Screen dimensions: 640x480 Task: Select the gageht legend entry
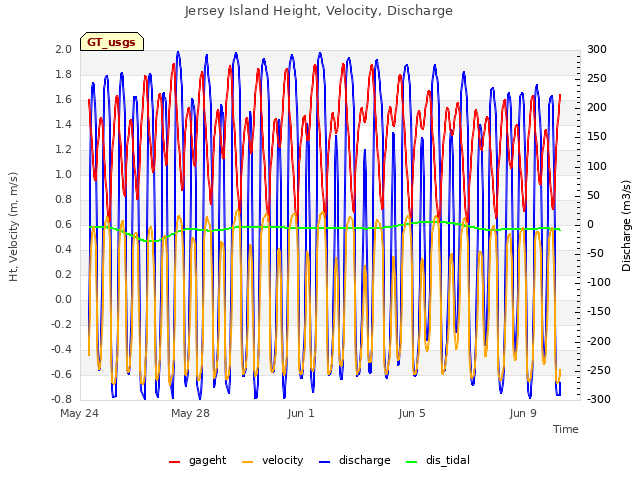[198, 460]
